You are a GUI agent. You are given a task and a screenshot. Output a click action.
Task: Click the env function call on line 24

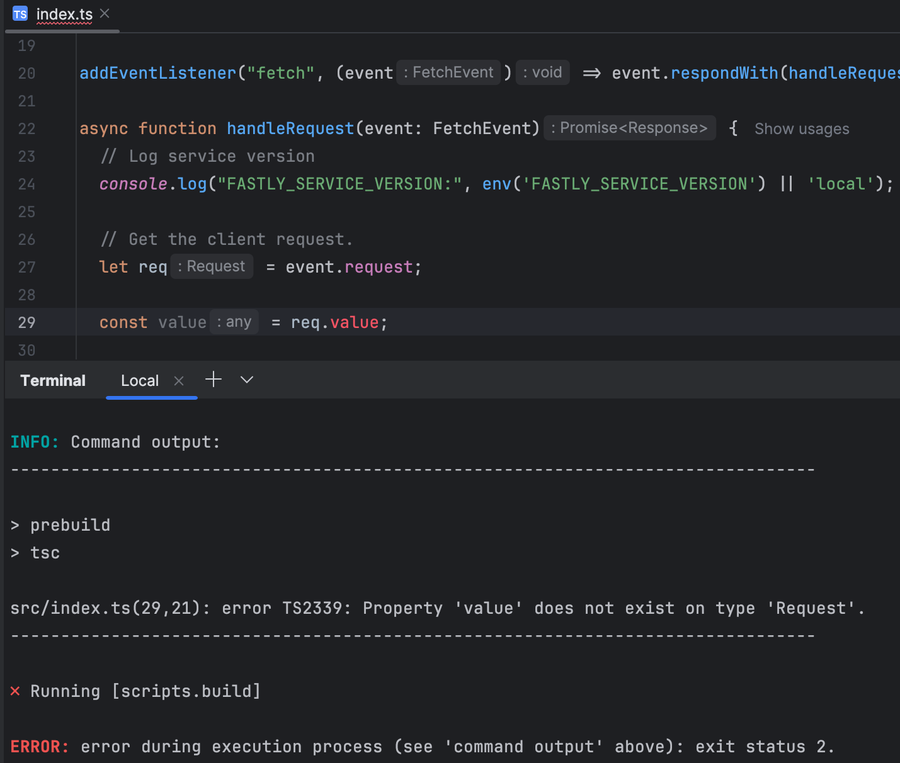(x=496, y=184)
